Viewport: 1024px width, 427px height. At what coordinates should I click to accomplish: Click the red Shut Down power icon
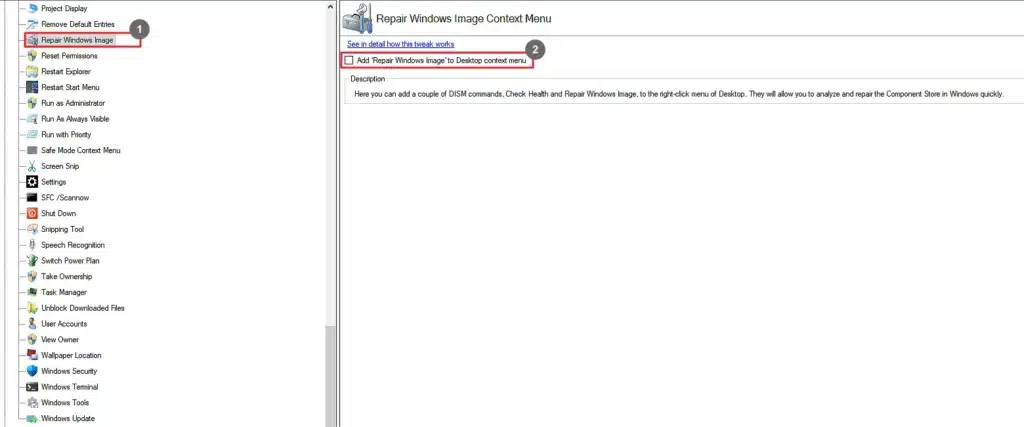click(32, 213)
